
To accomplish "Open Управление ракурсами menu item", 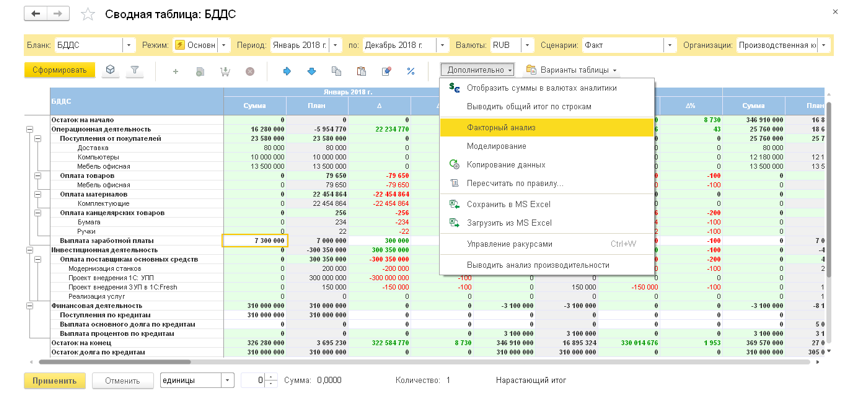I will [x=547, y=244].
